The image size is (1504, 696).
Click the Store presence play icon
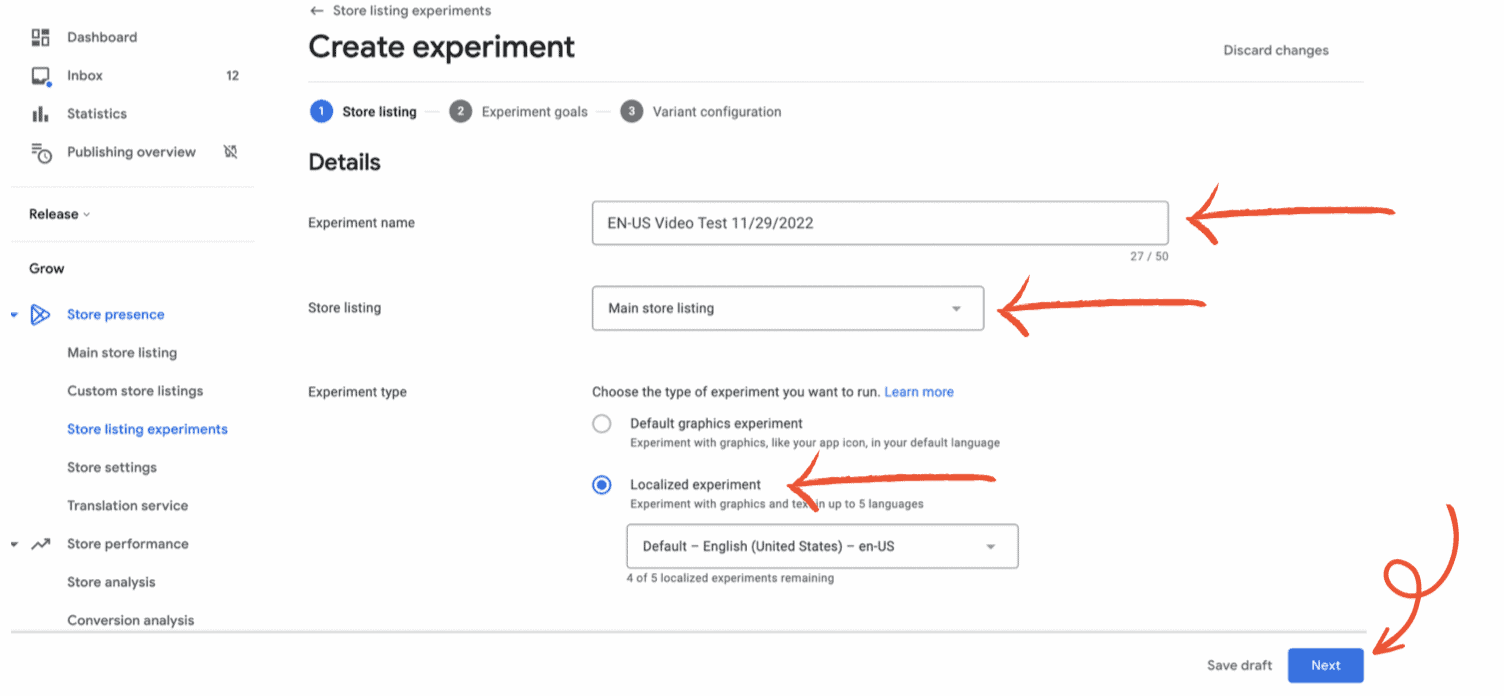tap(40, 315)
